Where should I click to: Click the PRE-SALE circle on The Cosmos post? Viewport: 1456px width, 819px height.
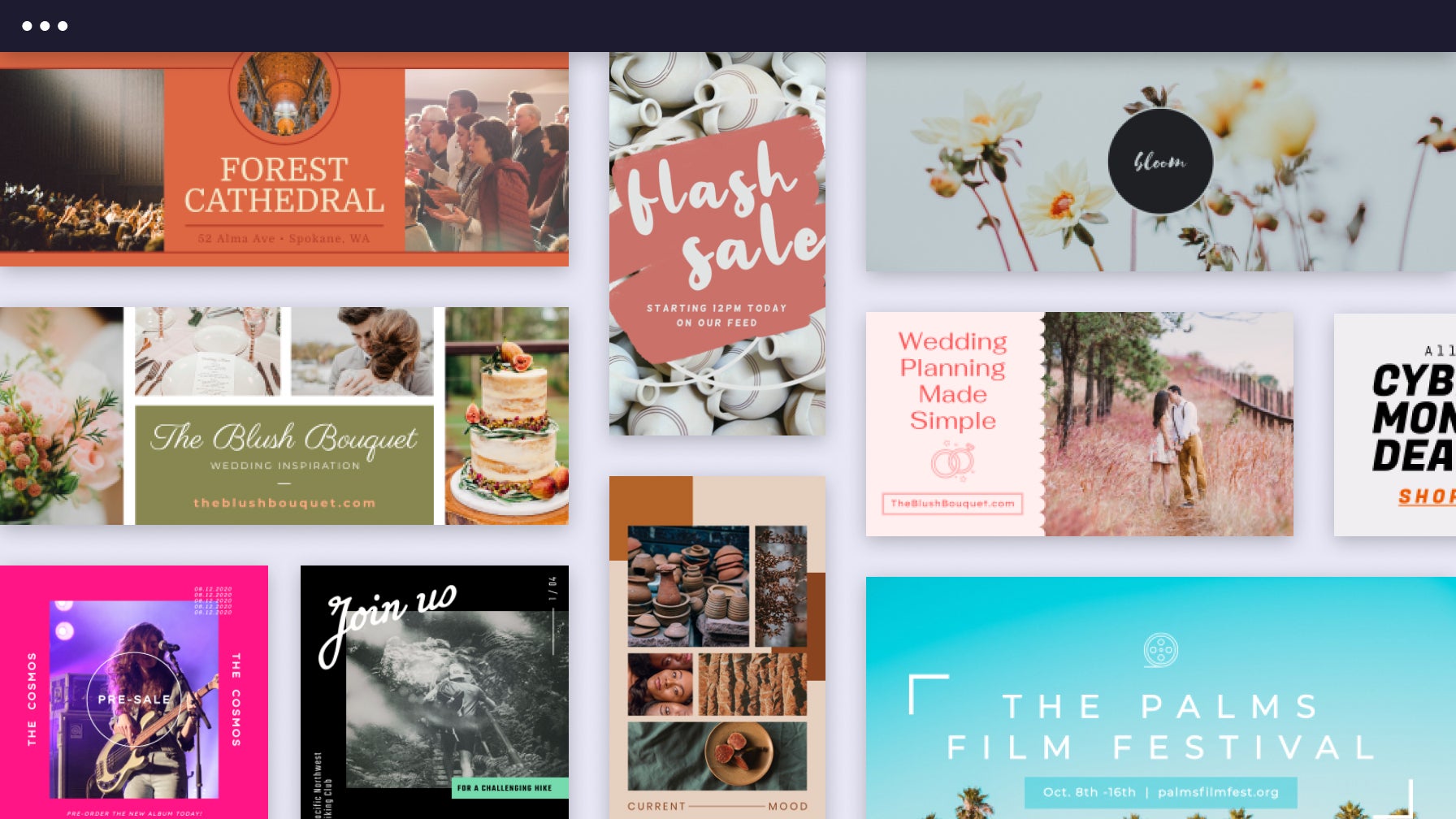[135, 697]
